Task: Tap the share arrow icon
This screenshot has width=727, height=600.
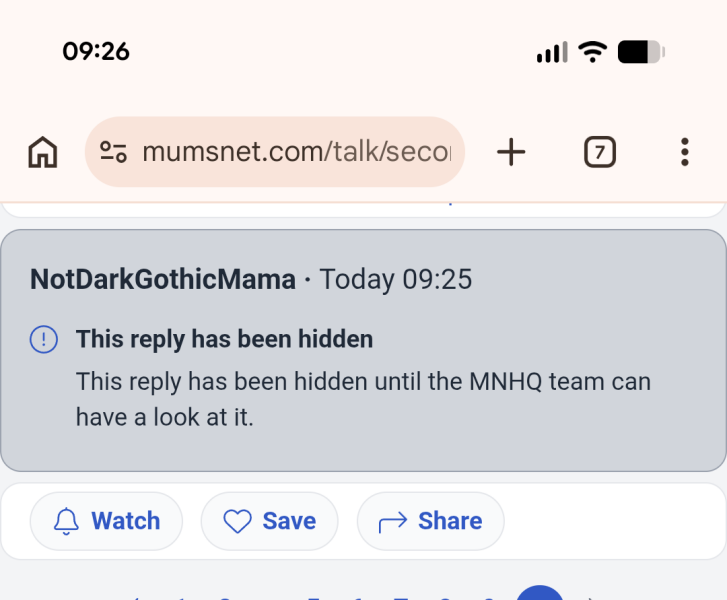Action: pos(393,521)
